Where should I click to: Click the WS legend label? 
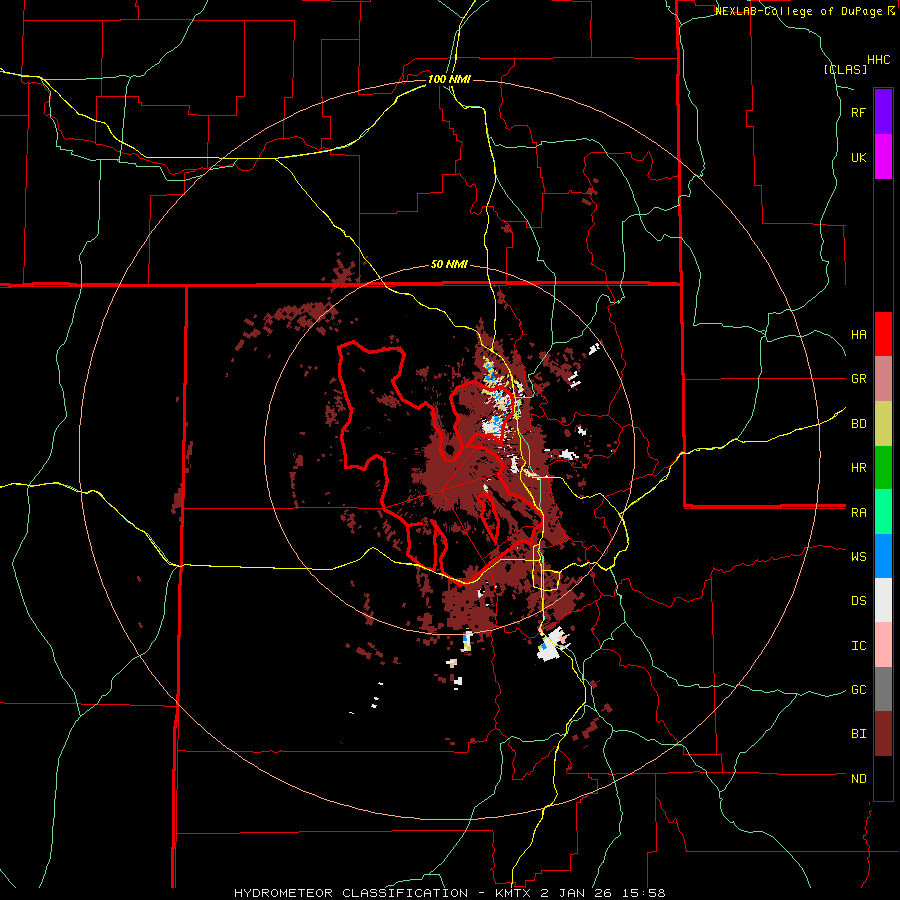(x=858, y=557)
